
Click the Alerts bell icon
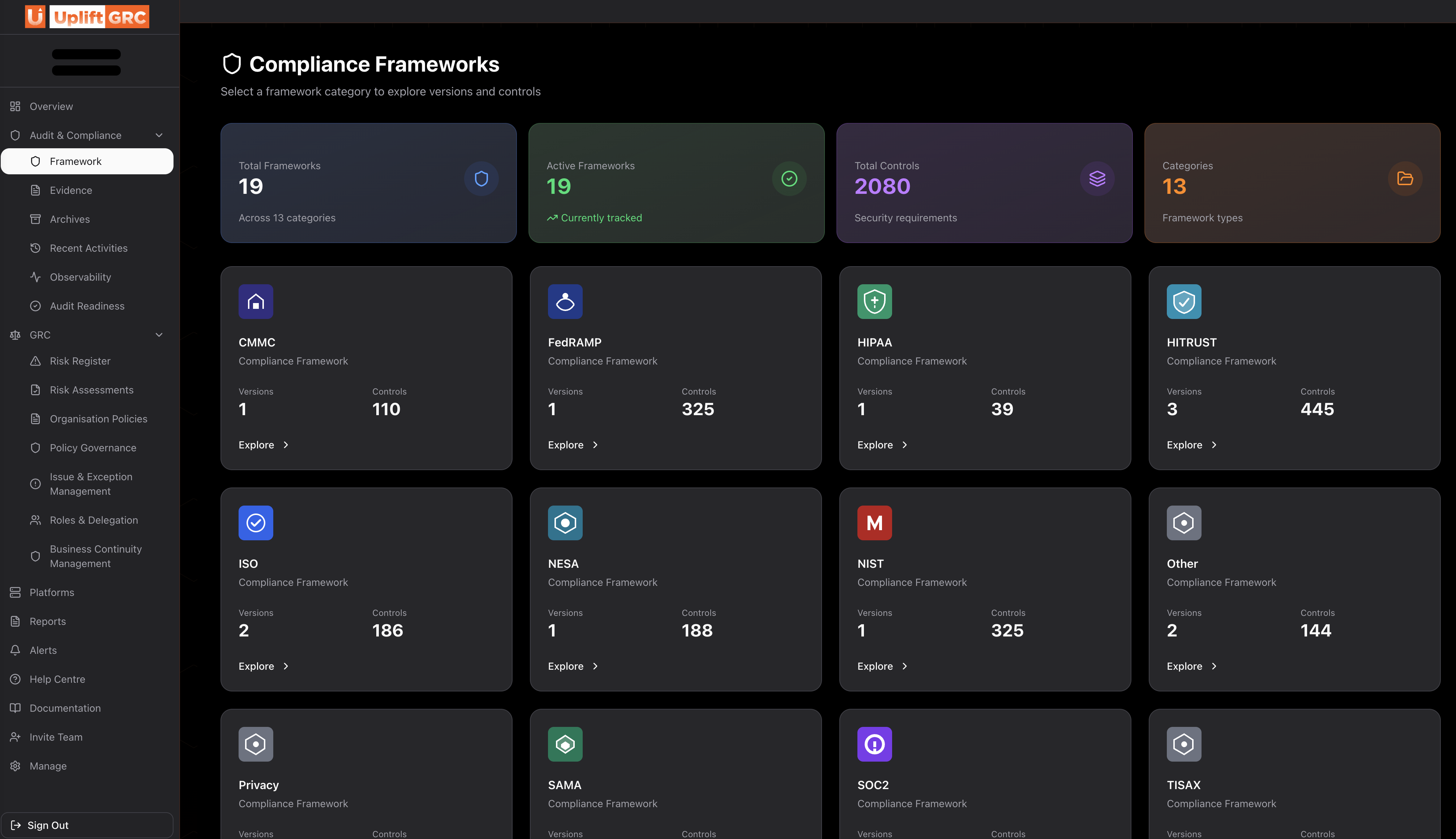pyautogui.click(x=15, y=650)
